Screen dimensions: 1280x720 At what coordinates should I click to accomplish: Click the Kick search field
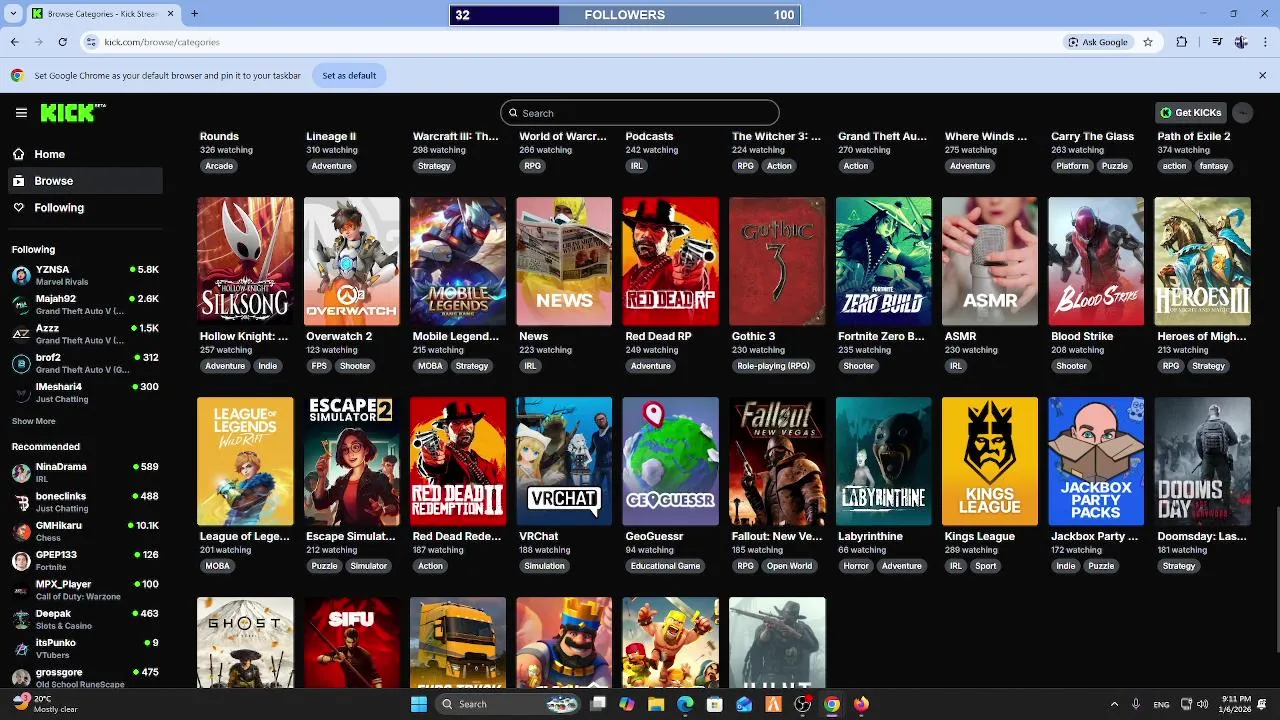pos(640,113)
